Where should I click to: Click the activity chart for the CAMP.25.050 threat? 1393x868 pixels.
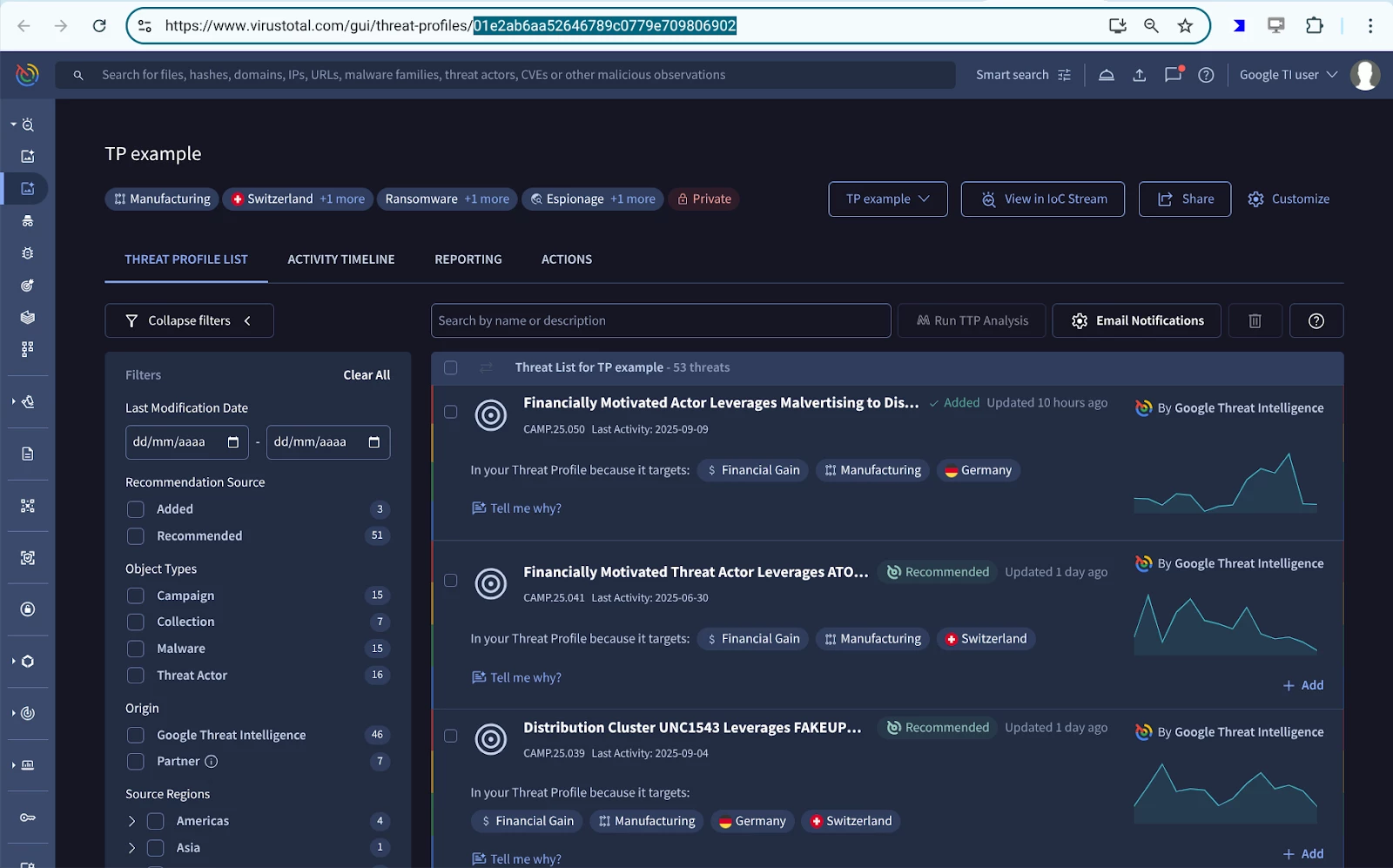tap(1225, 482)
